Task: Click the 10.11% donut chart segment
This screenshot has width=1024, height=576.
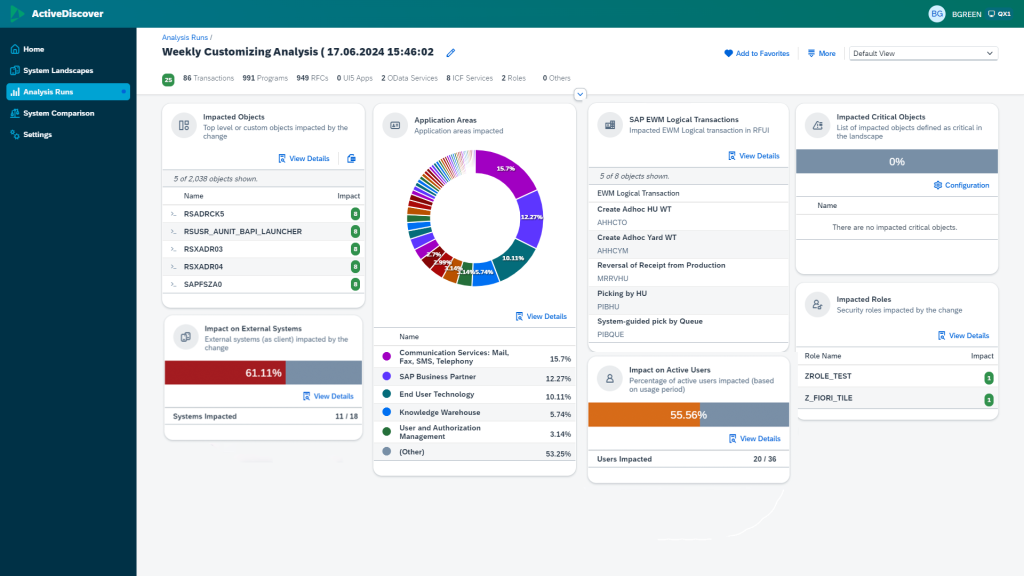Action: 514,261
